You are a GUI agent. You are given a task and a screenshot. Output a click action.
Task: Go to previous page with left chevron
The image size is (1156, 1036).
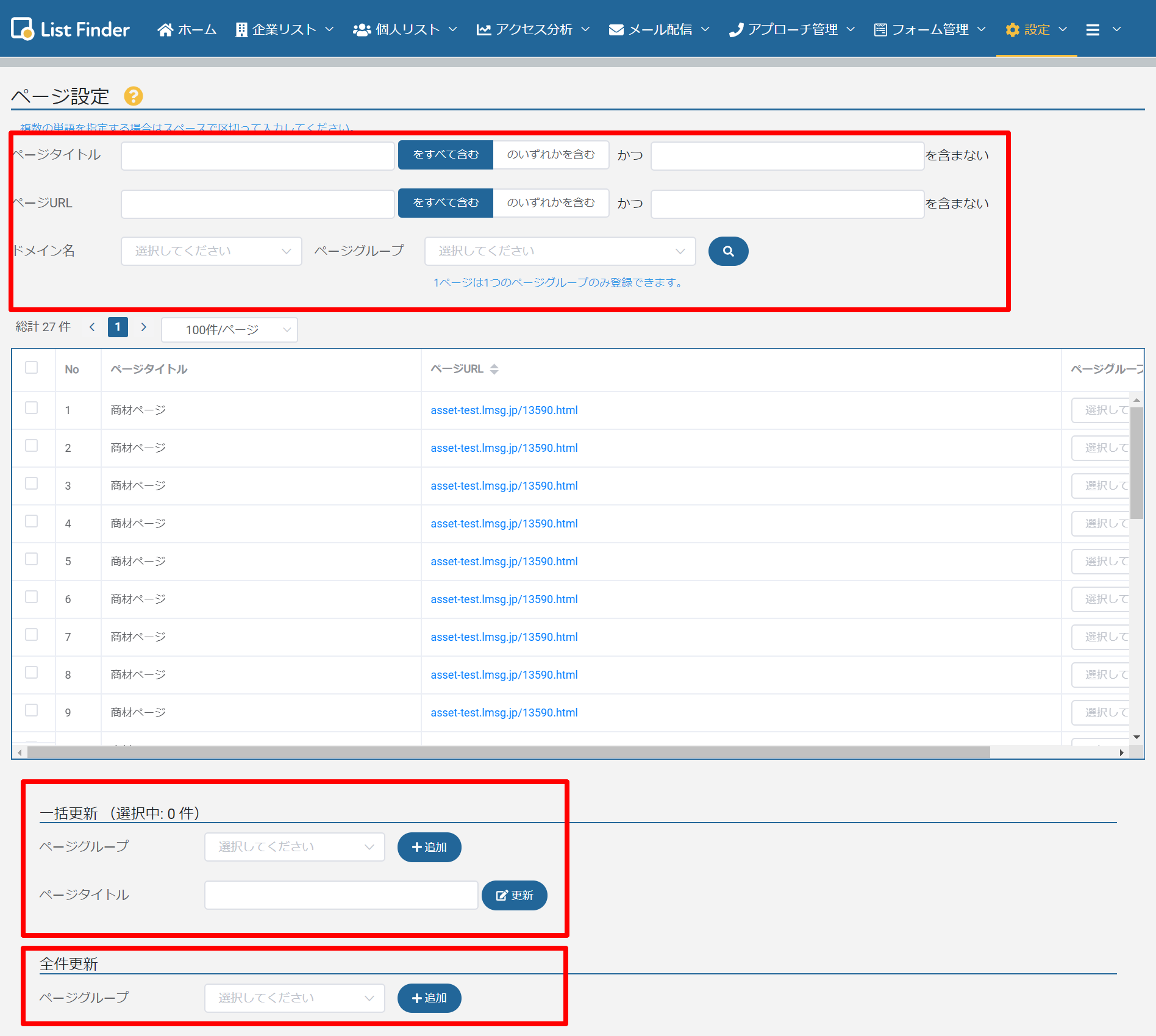coord(92,327)
